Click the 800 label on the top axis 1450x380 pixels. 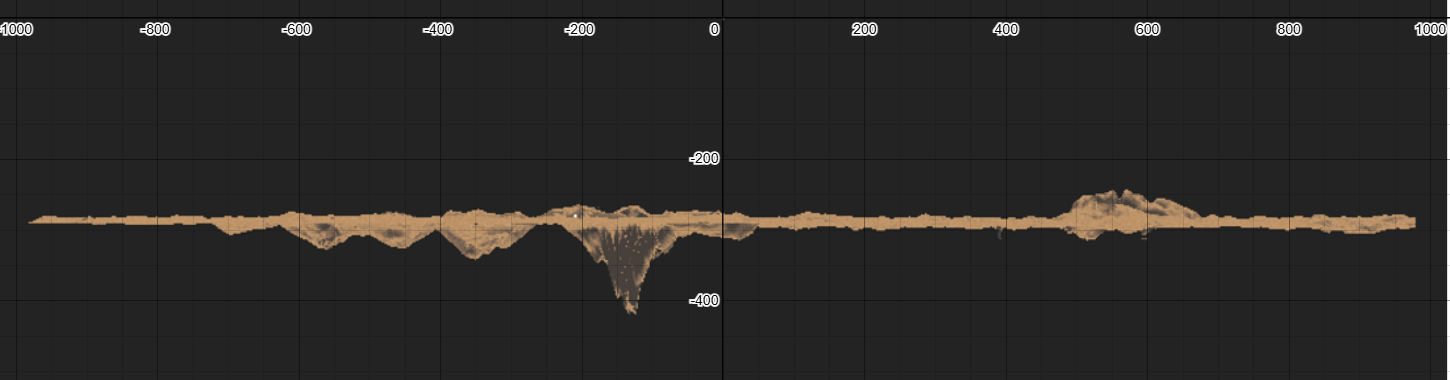click(1289, 30)
